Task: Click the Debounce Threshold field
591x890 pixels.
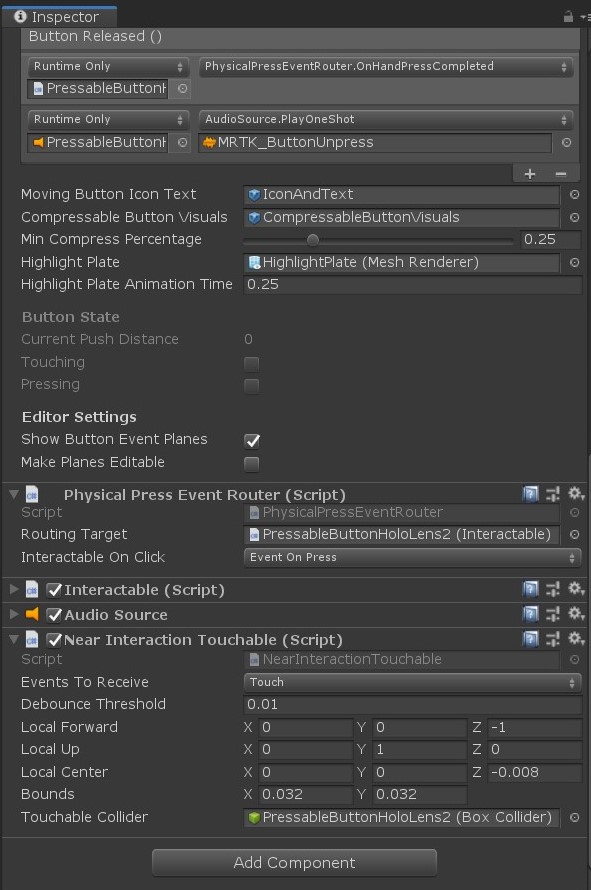Action: 413,704
